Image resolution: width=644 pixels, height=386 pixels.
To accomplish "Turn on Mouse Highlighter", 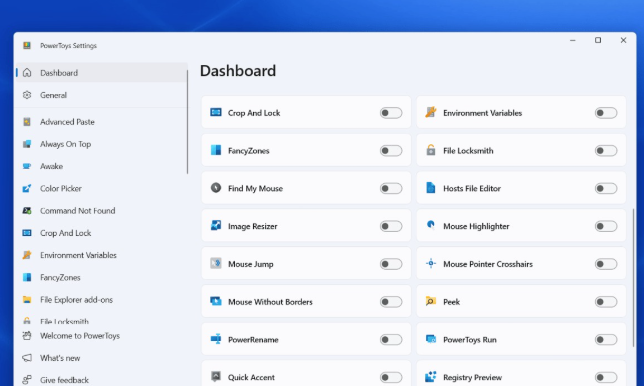I will click(606, 226).
